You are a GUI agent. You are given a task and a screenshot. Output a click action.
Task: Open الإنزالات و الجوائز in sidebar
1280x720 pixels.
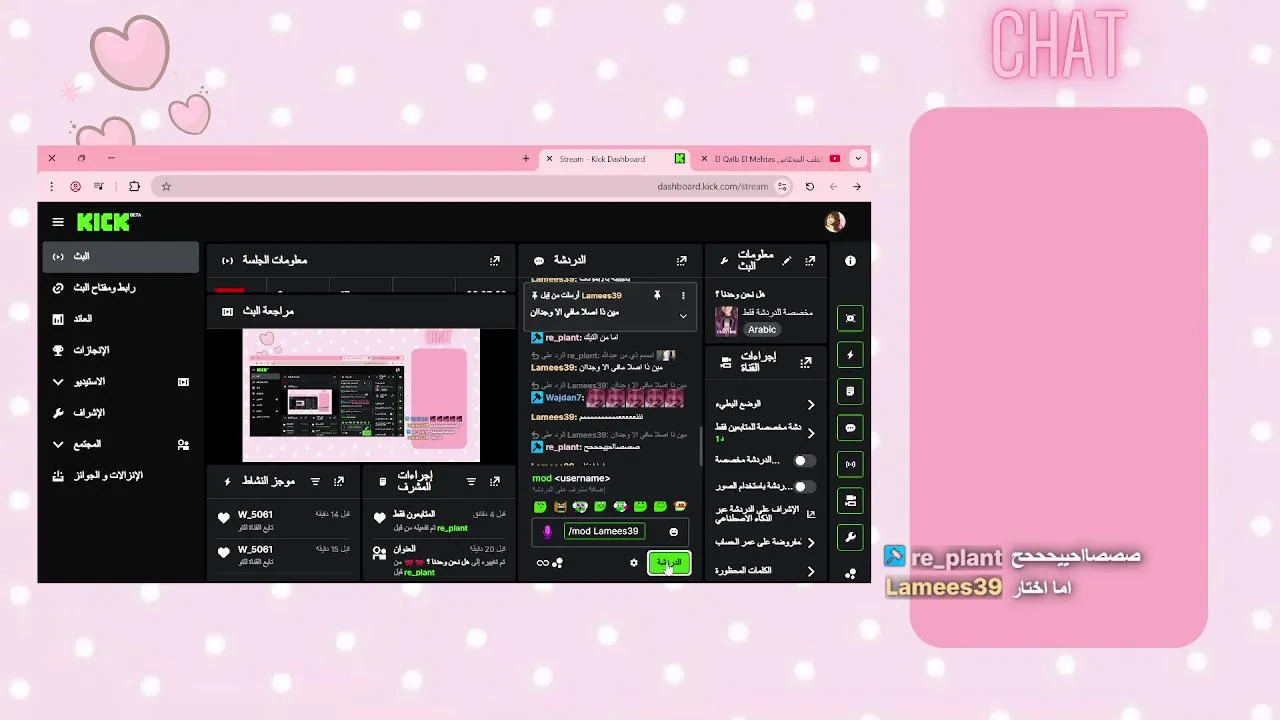[120, 476]
